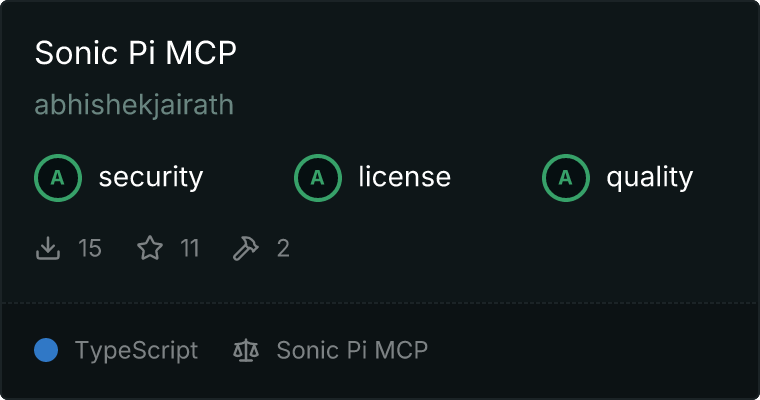Viewport: 760px width, 400px height.
Task: Click the security grade A badge
Action: 58,178
